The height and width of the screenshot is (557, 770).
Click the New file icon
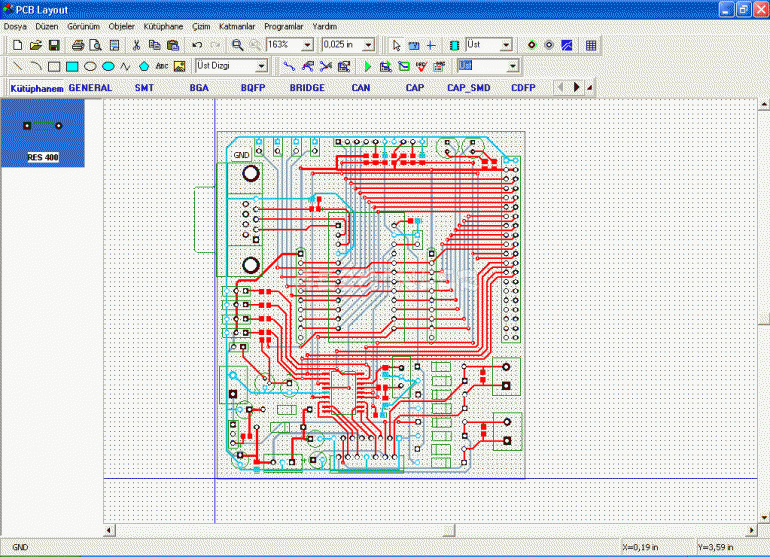17,46
